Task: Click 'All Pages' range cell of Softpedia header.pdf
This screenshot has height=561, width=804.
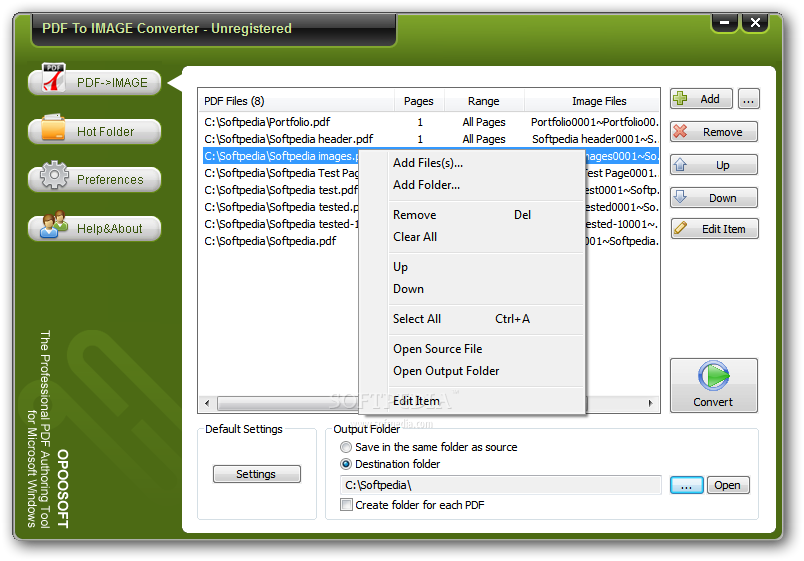Action: tap(484, 139)
